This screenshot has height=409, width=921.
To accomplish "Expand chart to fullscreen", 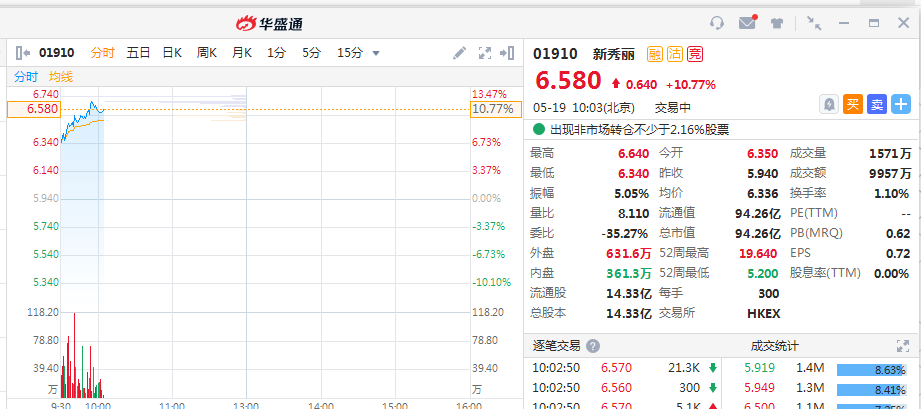I will pos(485,53).
